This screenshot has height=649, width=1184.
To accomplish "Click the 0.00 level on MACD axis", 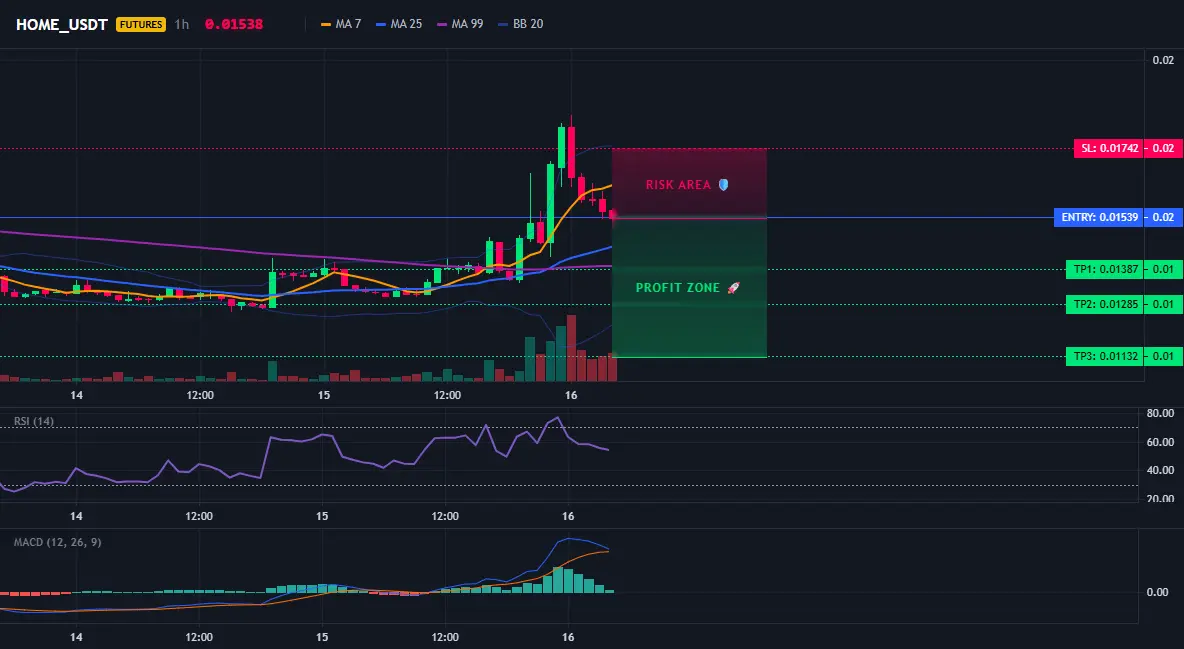I will (x=1158, y=592).
